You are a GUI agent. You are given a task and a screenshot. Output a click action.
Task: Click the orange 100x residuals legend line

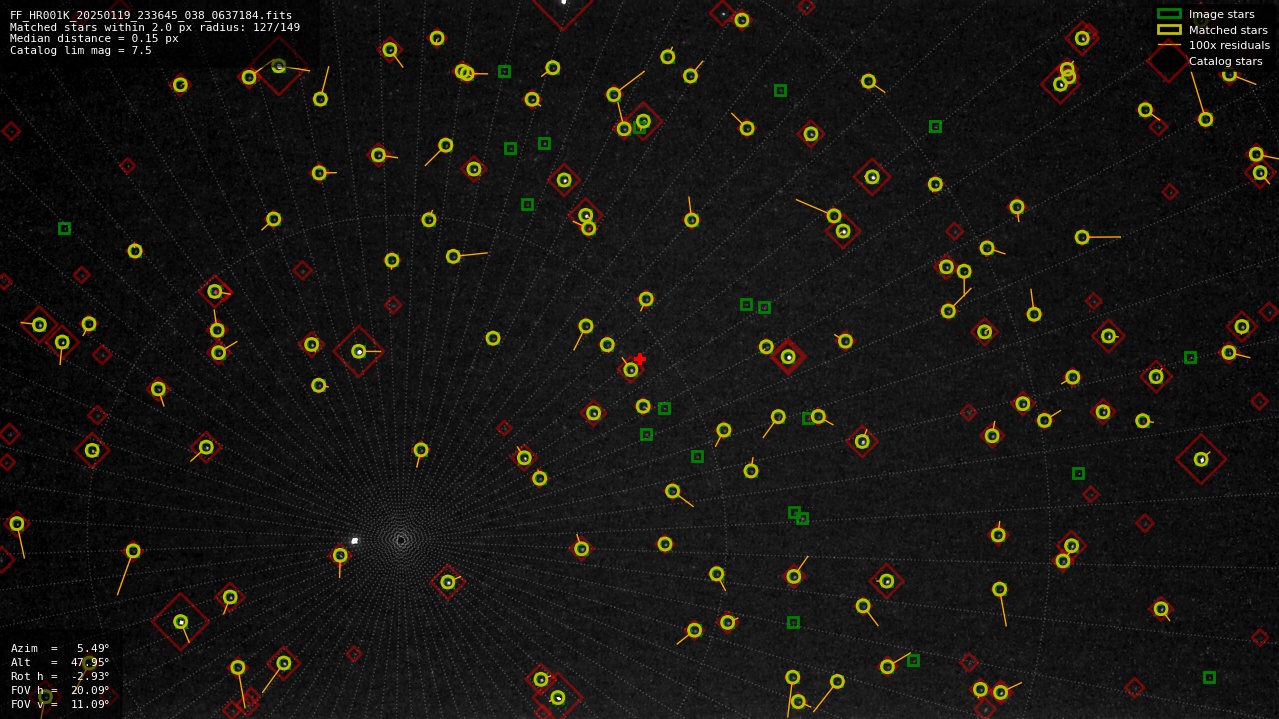[1169, 45]
